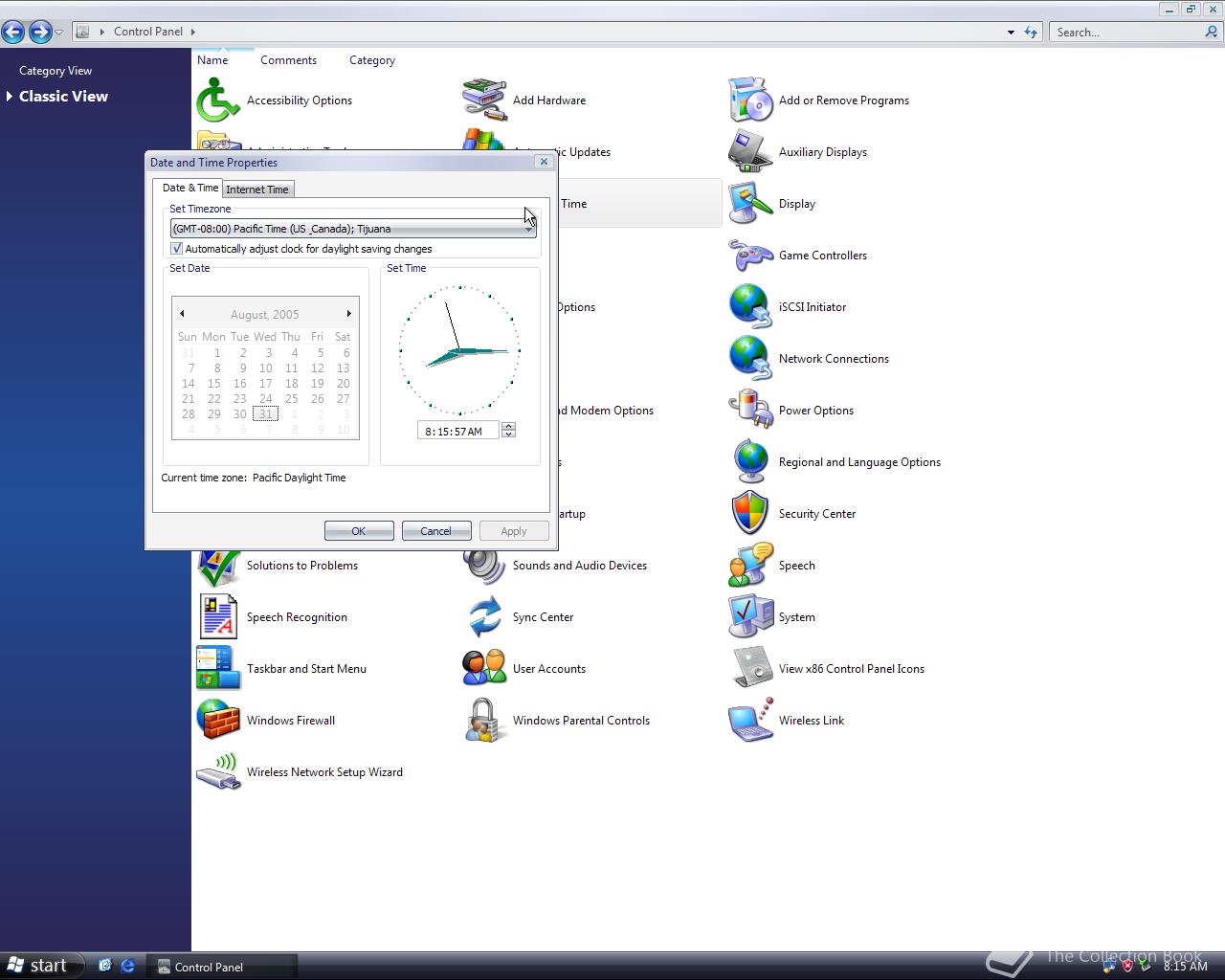The width and height of the screenshot is (1225, 980).
Task: Sort by the Comments column header
Action: coord(288,59)
